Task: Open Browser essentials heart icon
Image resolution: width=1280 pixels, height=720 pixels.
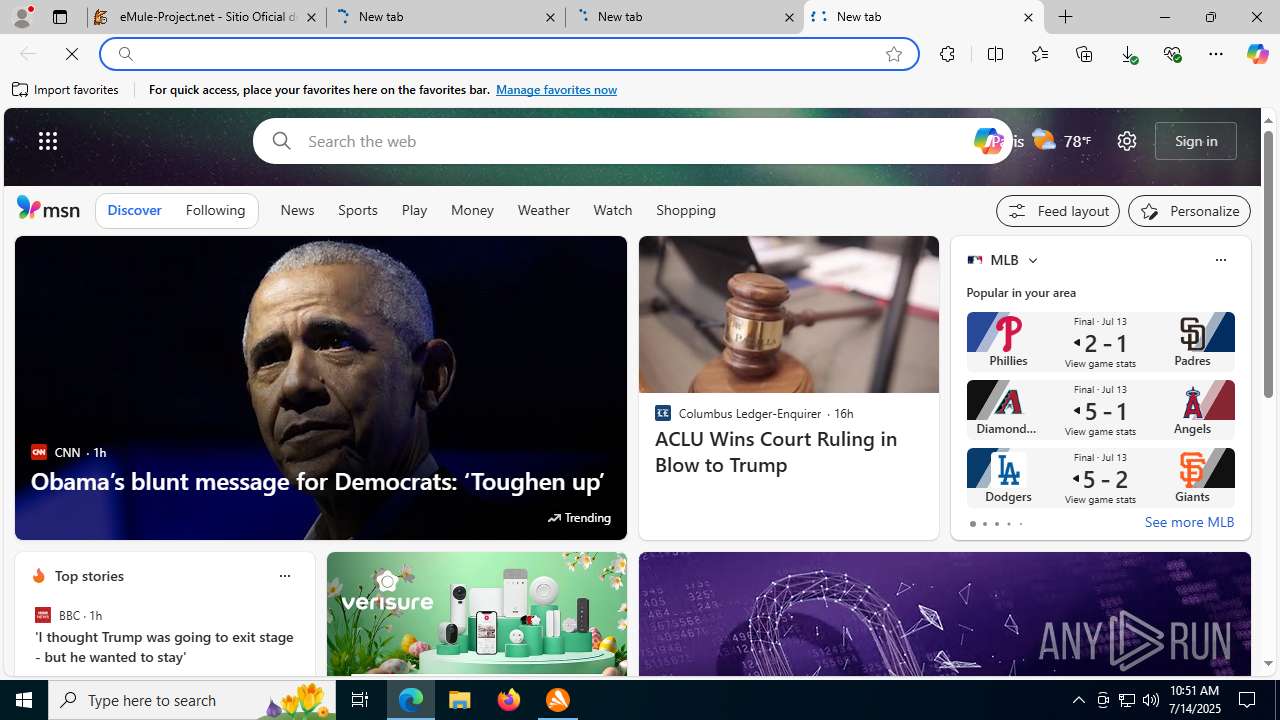Action: point(1172,54)
